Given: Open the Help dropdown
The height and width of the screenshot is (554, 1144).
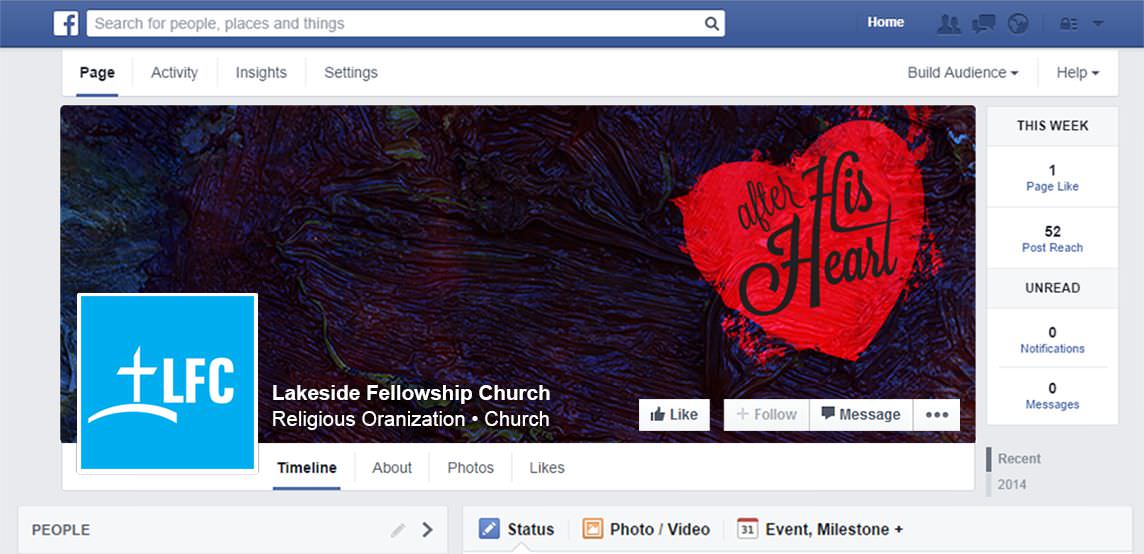Looking at the screenshot, I should (x=1078, y=72).
